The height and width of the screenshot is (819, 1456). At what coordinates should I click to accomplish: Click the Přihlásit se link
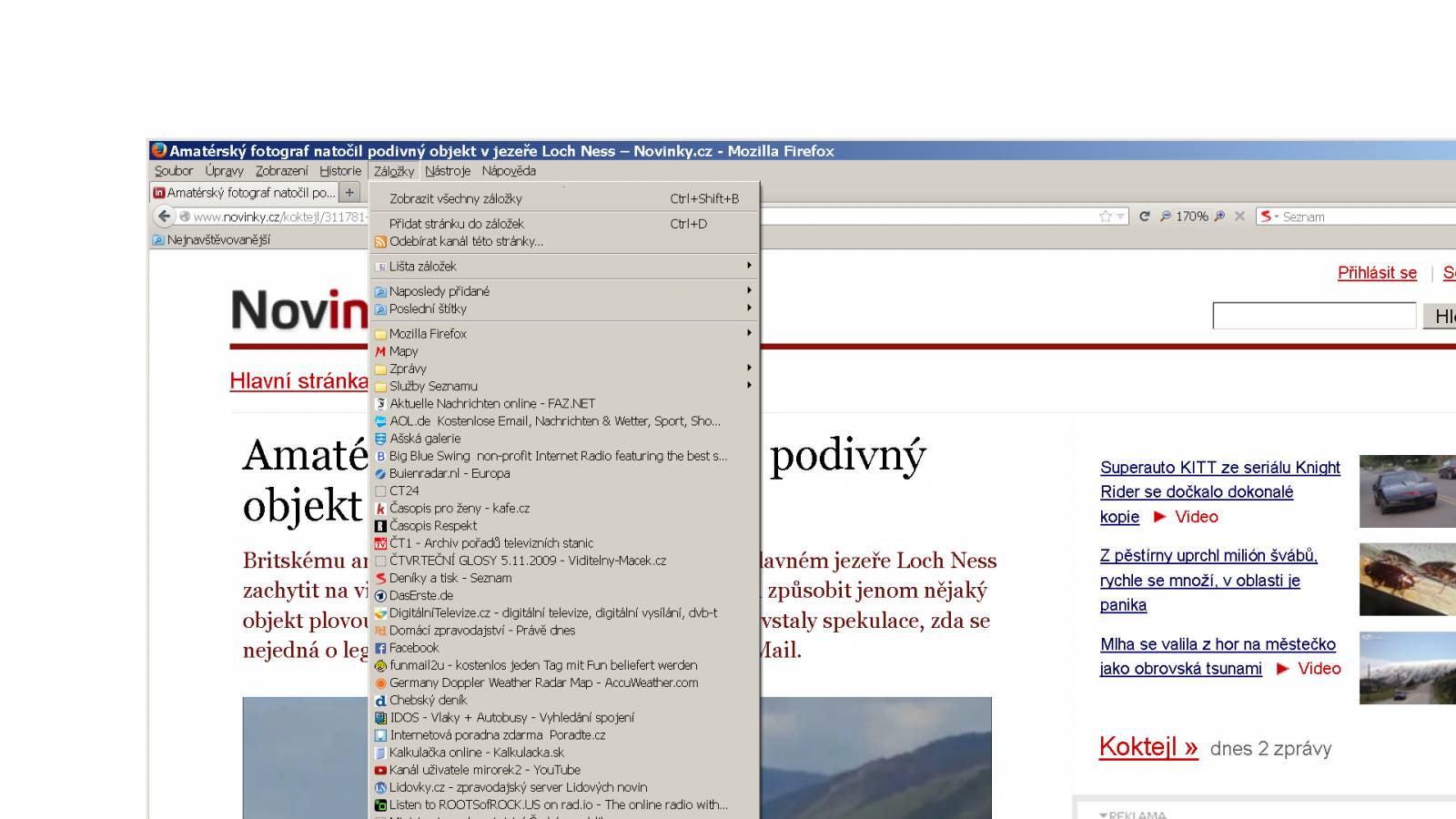1377,273
